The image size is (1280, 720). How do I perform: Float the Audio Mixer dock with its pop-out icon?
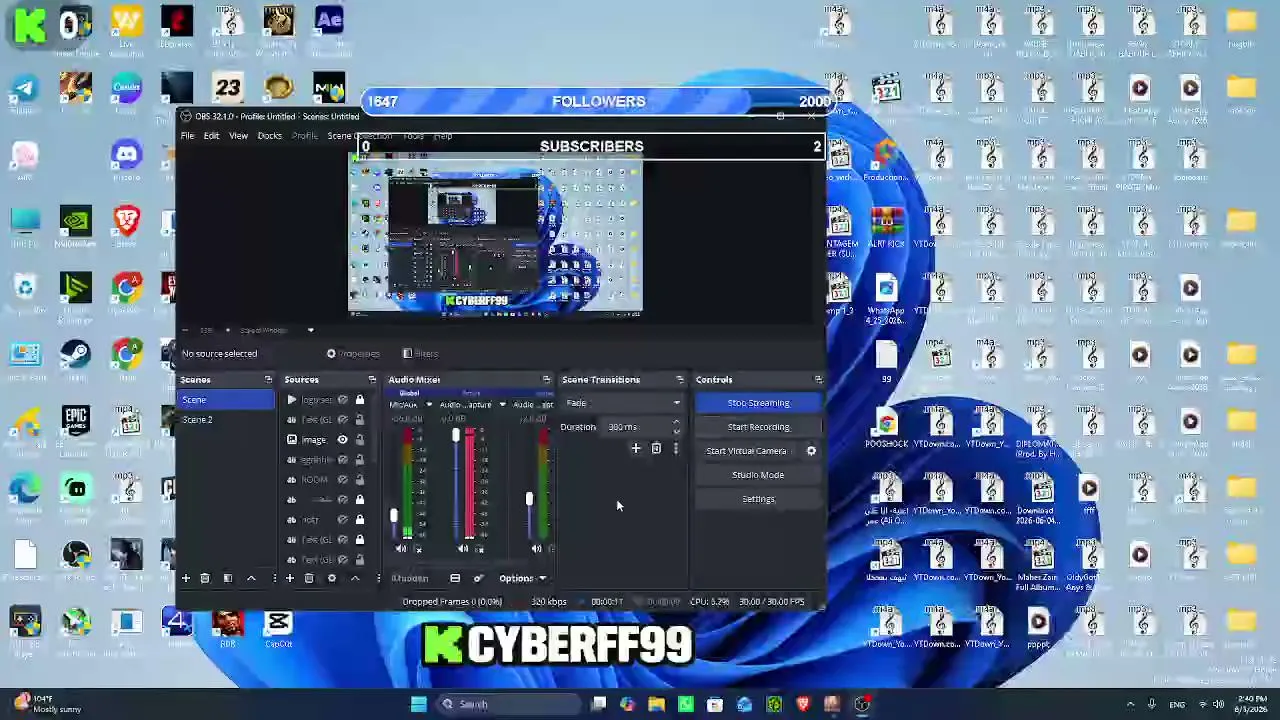(546, 380)
